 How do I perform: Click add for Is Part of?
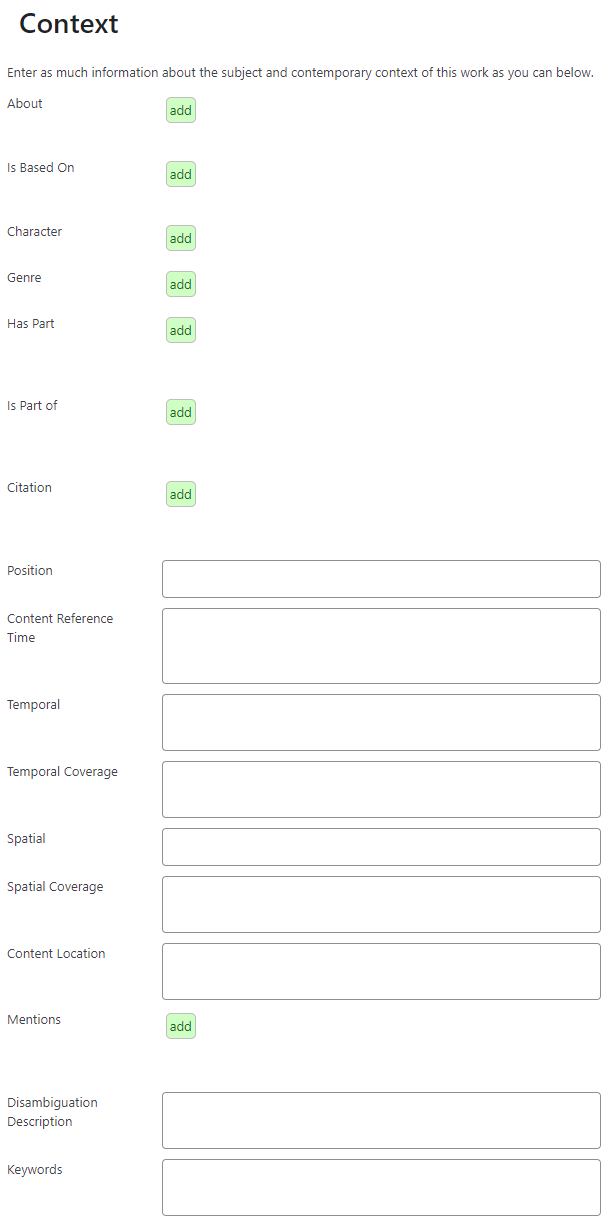tap(181, 412)
